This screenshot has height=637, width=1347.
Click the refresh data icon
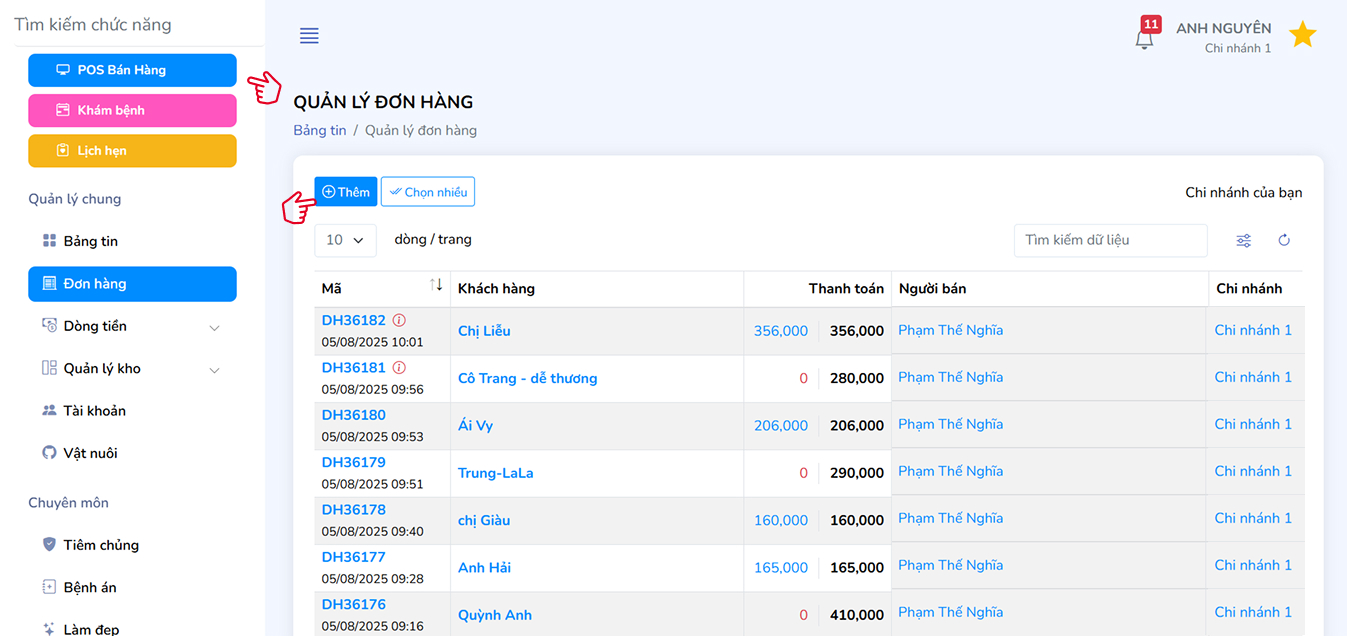1284,240
